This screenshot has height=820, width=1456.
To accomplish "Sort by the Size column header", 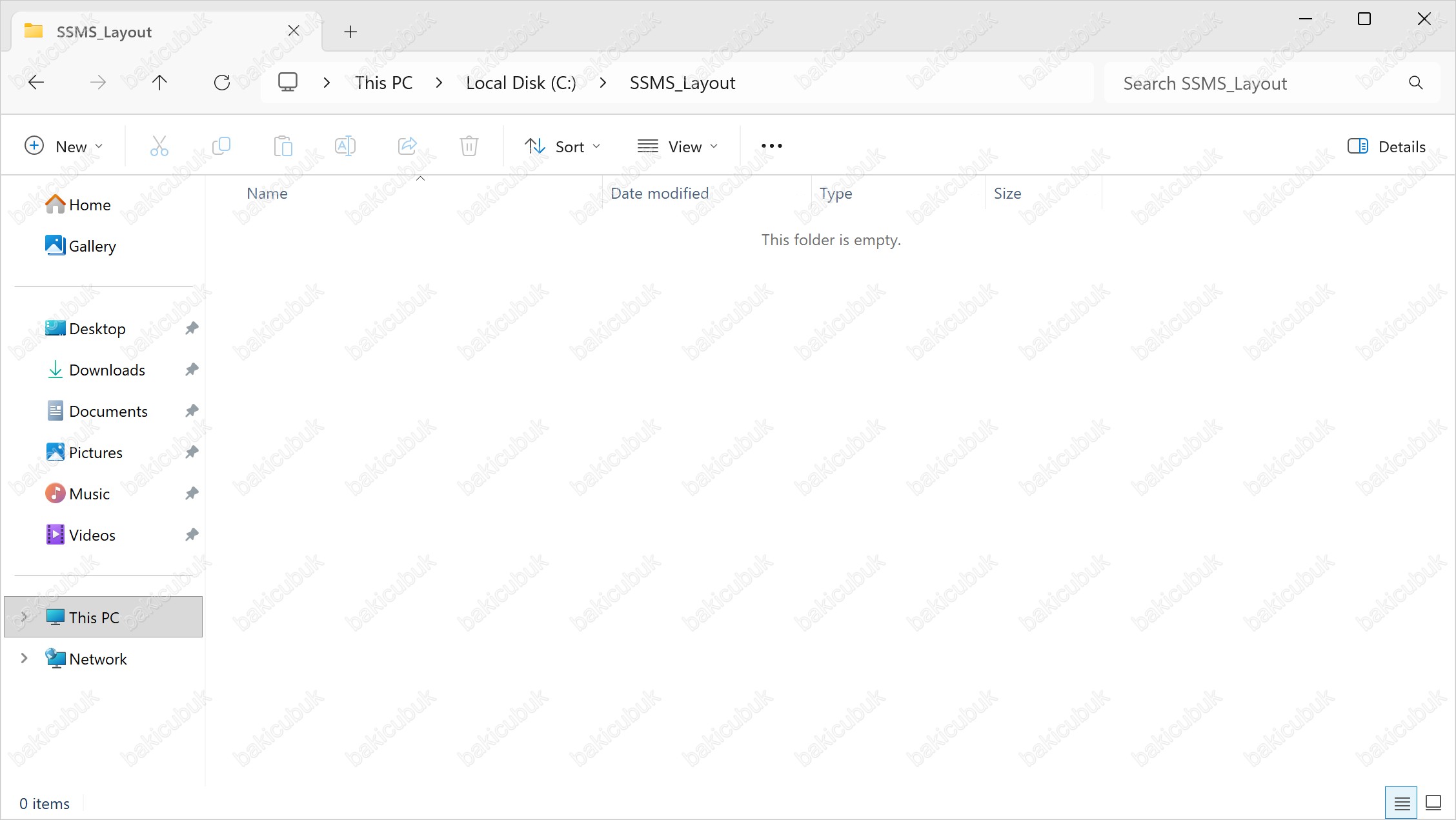I will click(x=1044, y=193).
